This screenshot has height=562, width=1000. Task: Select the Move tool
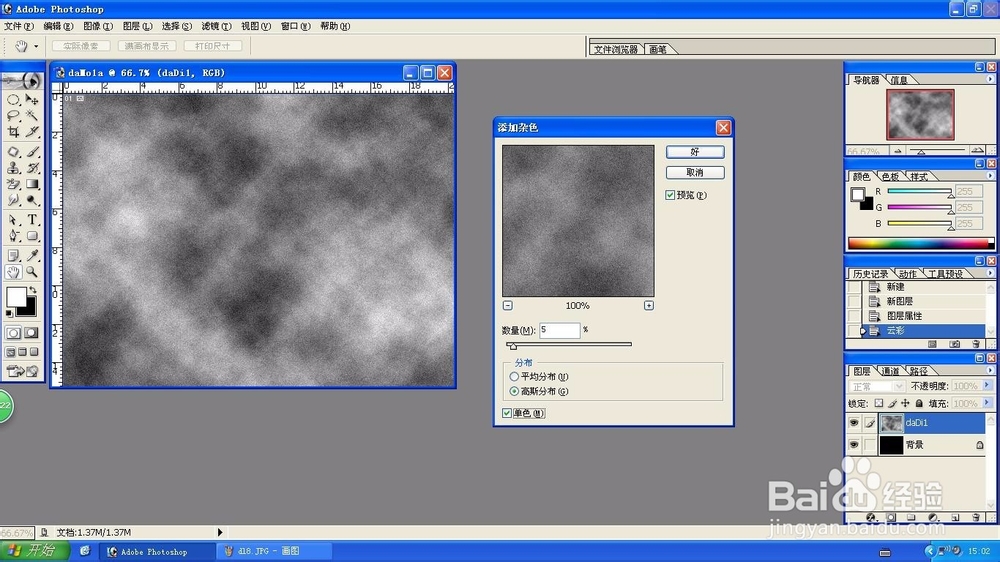click(32, 100)
